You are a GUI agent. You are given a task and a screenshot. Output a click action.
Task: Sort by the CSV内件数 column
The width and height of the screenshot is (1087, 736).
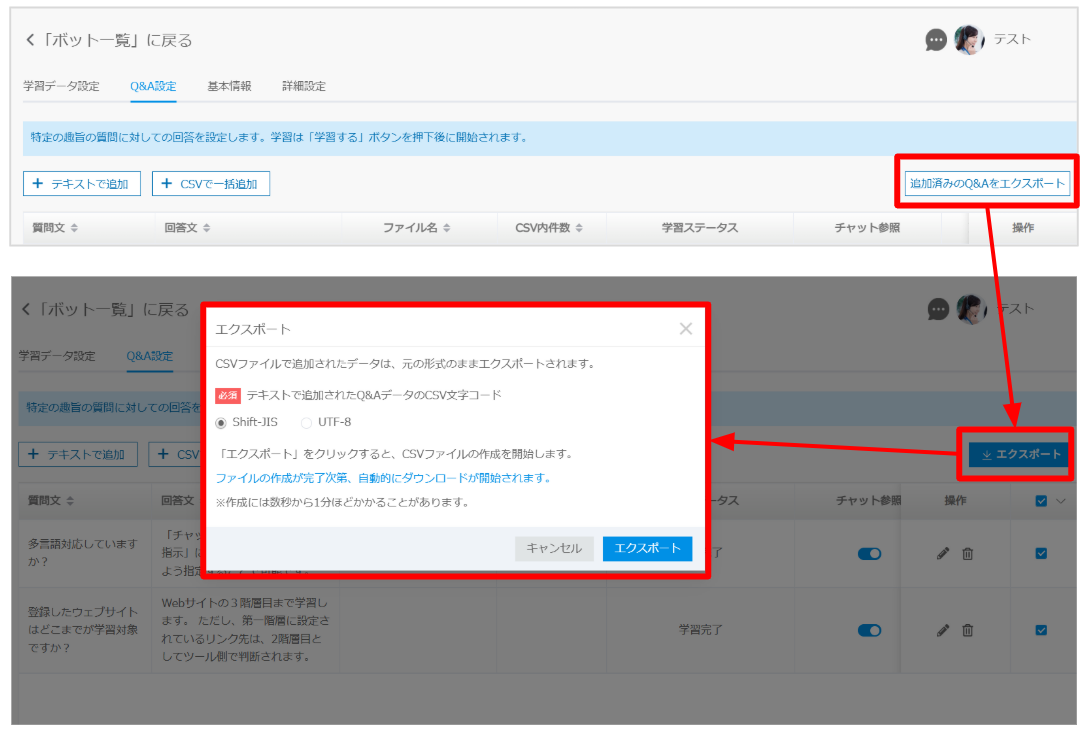(549, 228)
